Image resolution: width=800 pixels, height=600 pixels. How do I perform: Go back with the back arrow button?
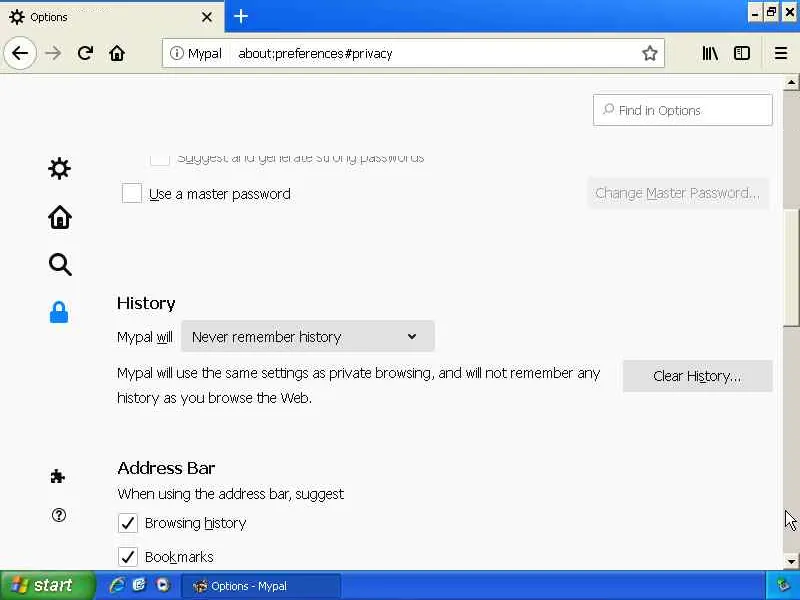click(x=20, y=53)
